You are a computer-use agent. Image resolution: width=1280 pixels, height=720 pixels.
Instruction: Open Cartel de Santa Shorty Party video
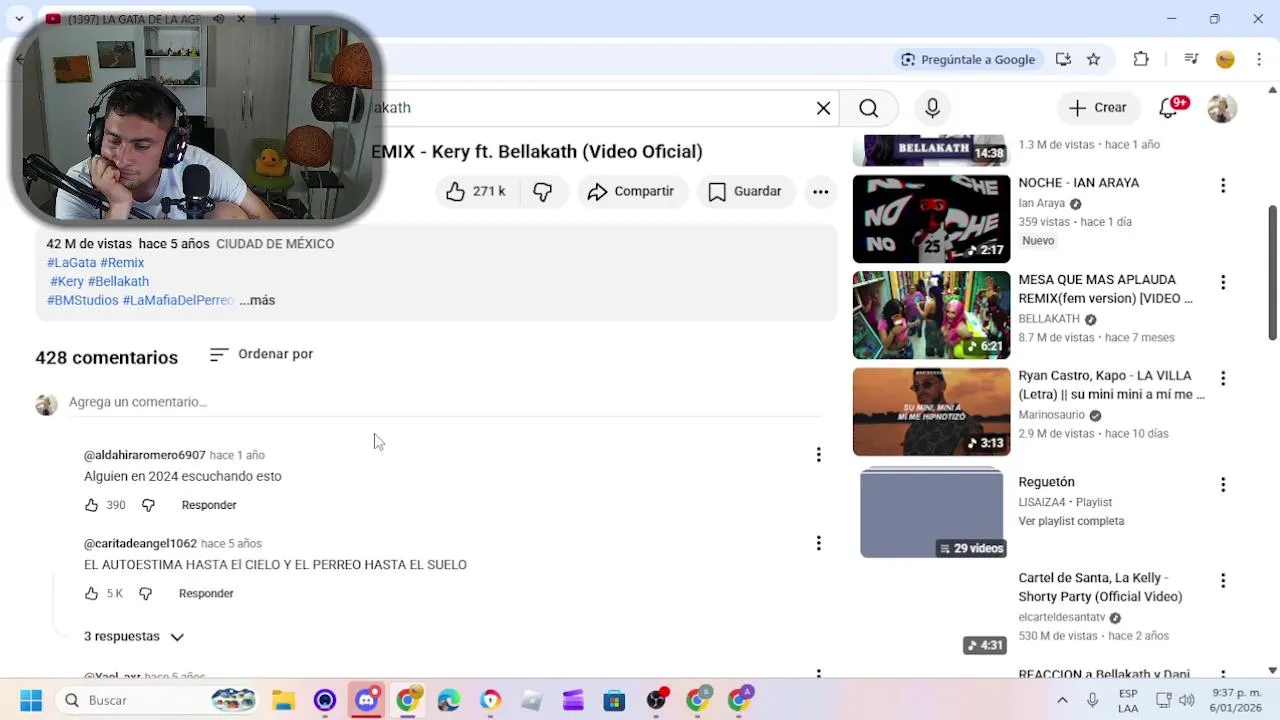1100,587
